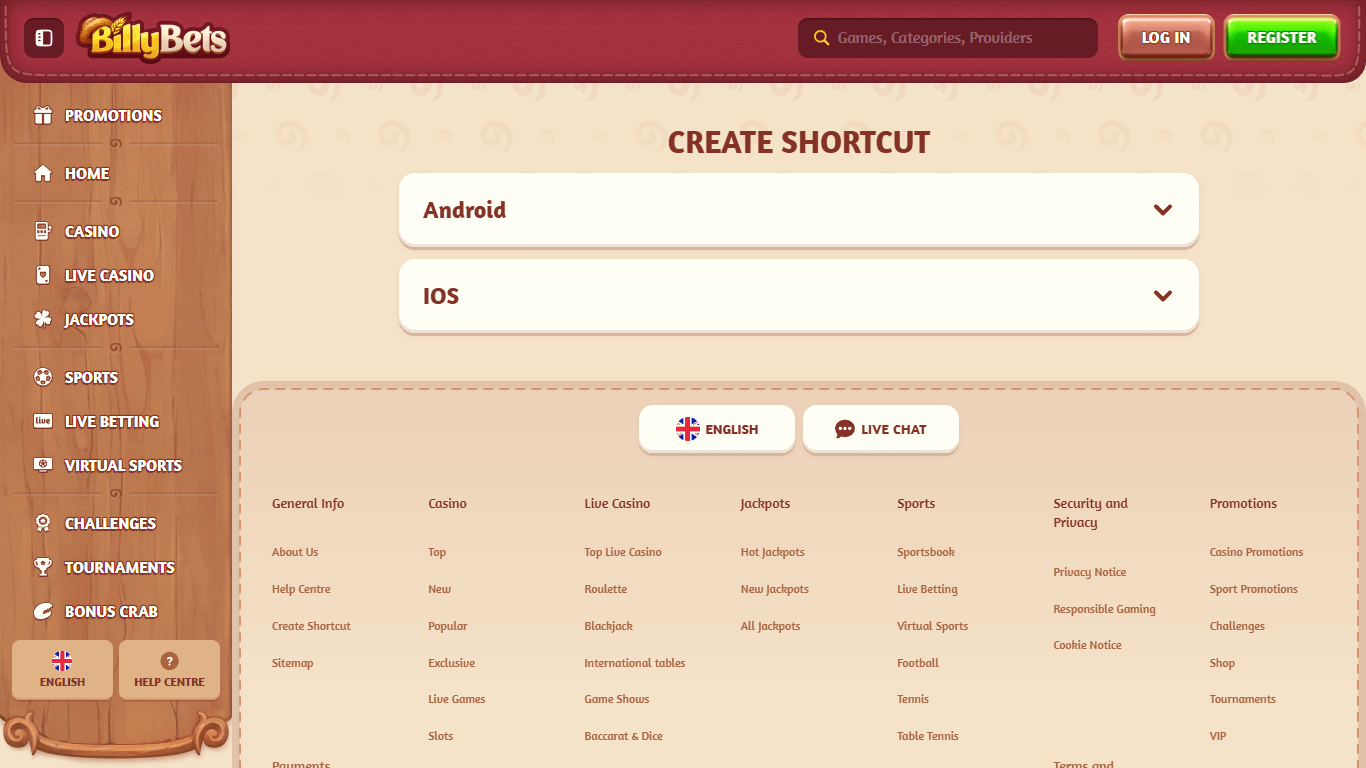
Task: Open the Table Tennis link
Action: [x=928, y=736]
